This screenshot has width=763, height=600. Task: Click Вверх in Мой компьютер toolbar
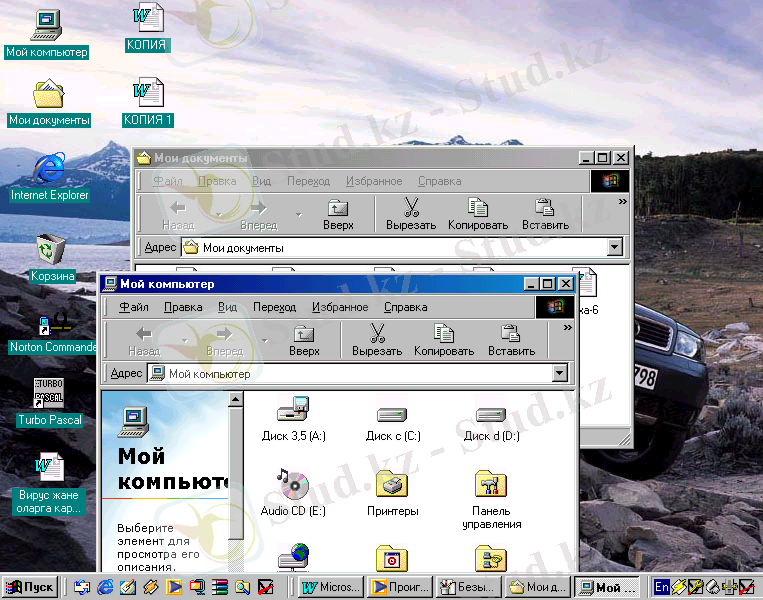coord(304,340)
